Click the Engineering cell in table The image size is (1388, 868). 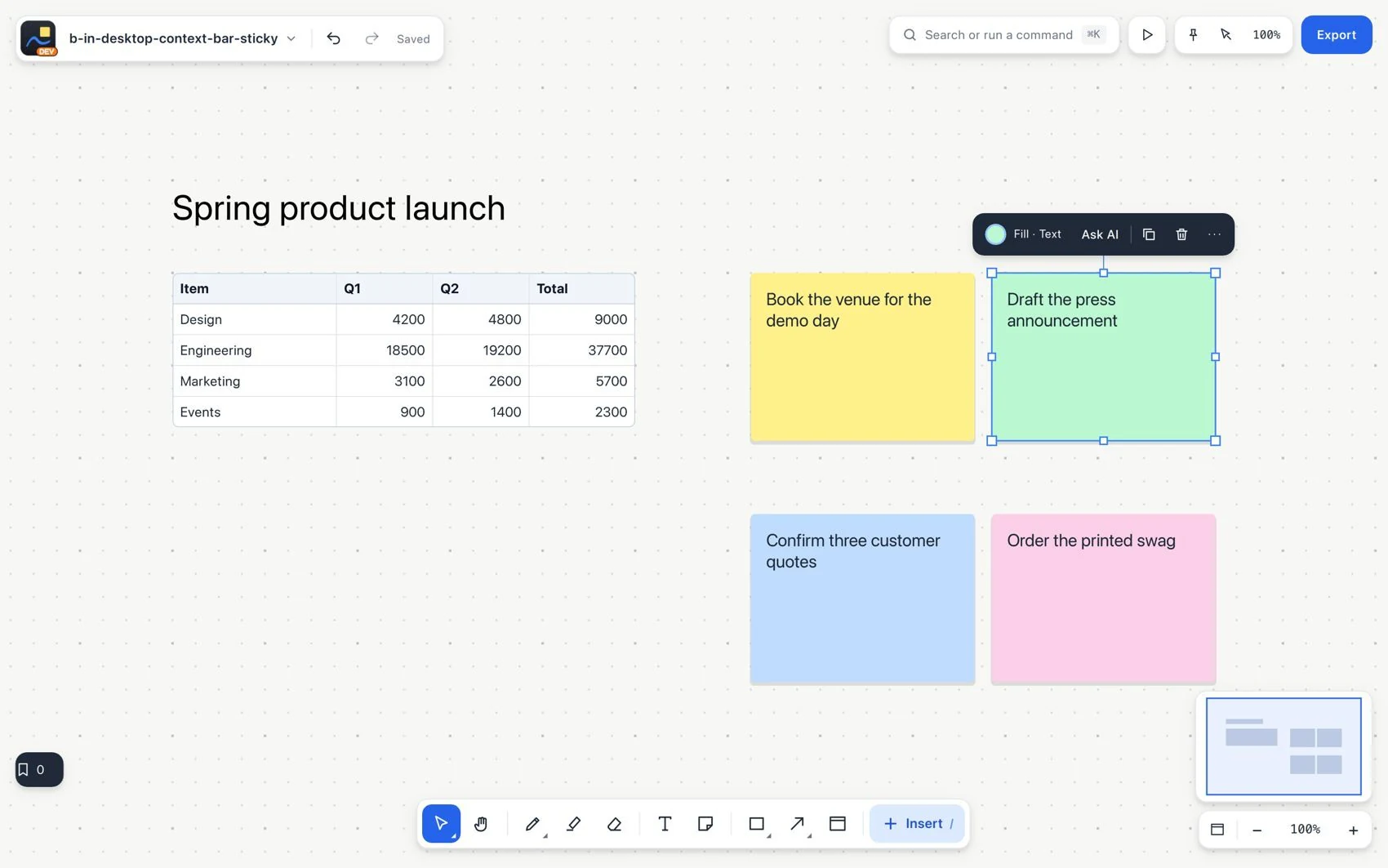tap(255, 350)
